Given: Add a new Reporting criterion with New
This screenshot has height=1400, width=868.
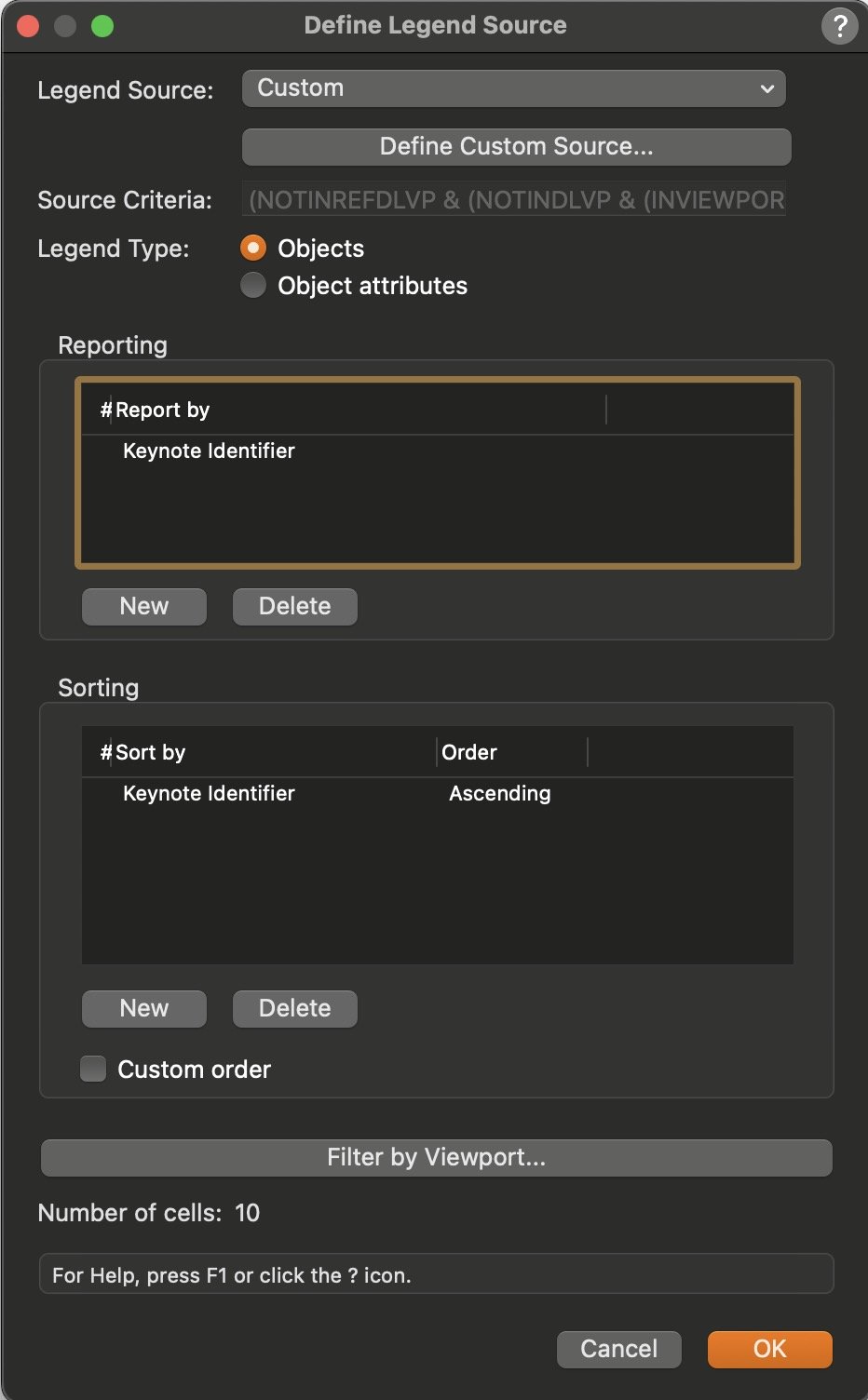Looking at the screenshot, I should (143, 606).
